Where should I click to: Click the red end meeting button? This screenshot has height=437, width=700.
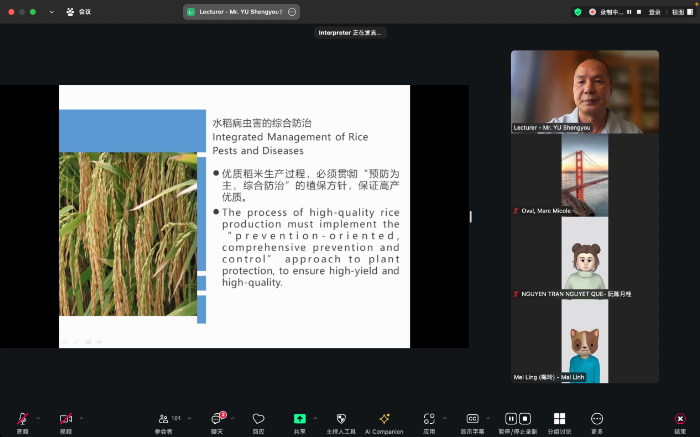(x=680, y=418)
